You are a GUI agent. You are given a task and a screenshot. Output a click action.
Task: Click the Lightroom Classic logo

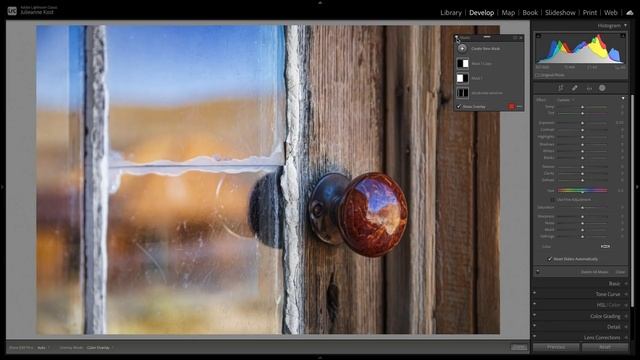coord(12,11)
